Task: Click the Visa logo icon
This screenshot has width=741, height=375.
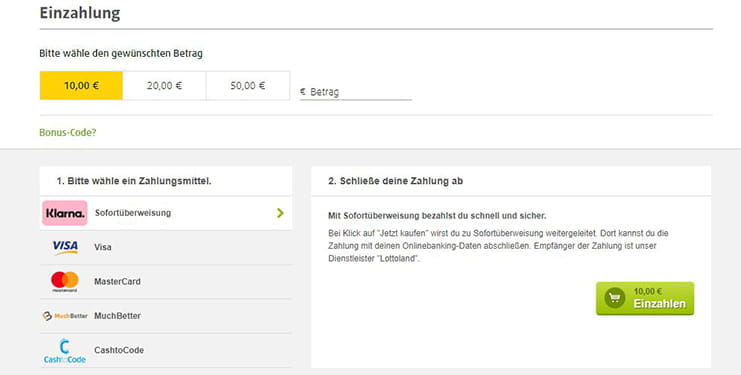Action: point(65,247)
